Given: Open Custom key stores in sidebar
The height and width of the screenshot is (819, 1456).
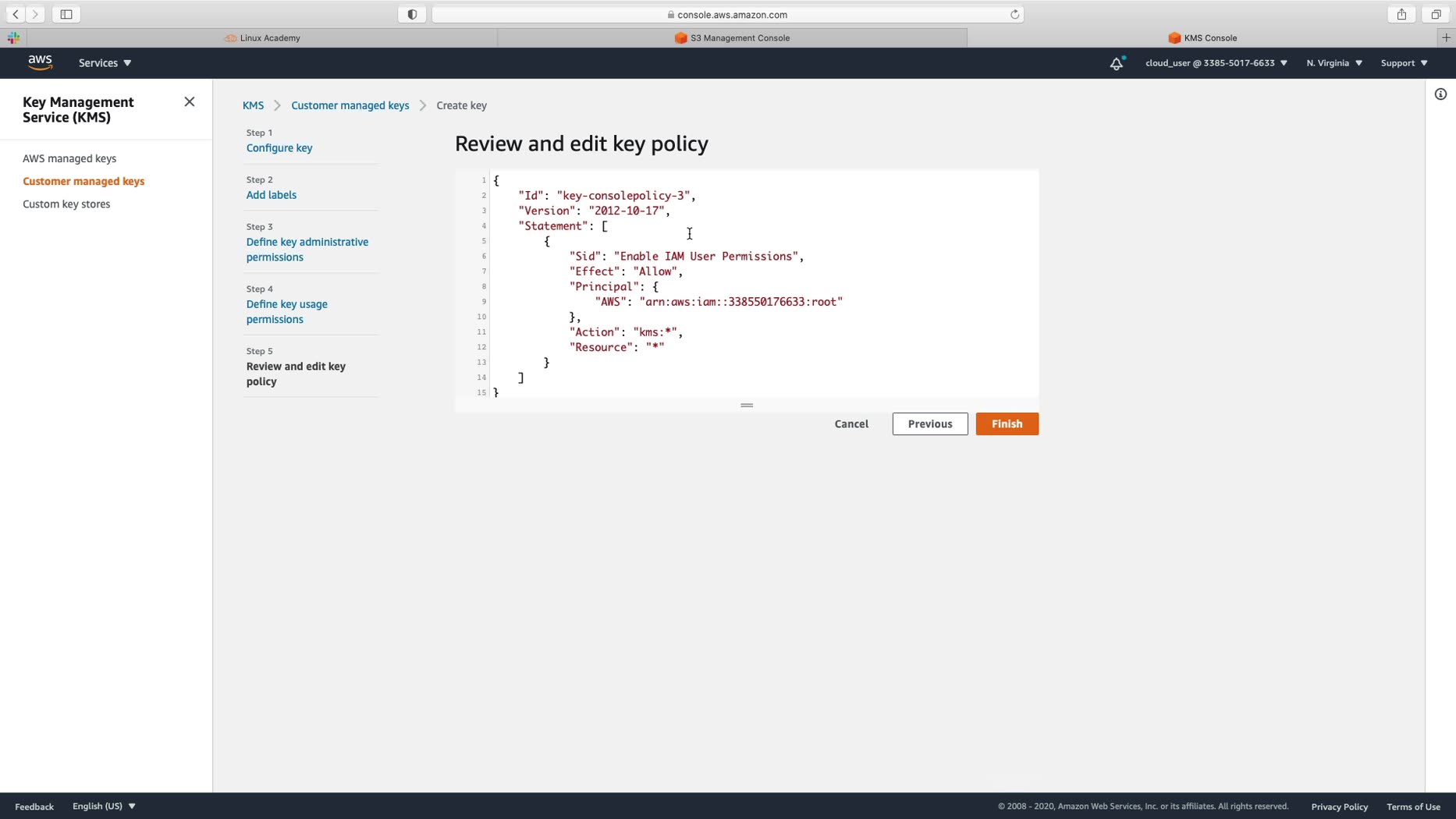Looking at the screenshot, I should coord(66,204).
